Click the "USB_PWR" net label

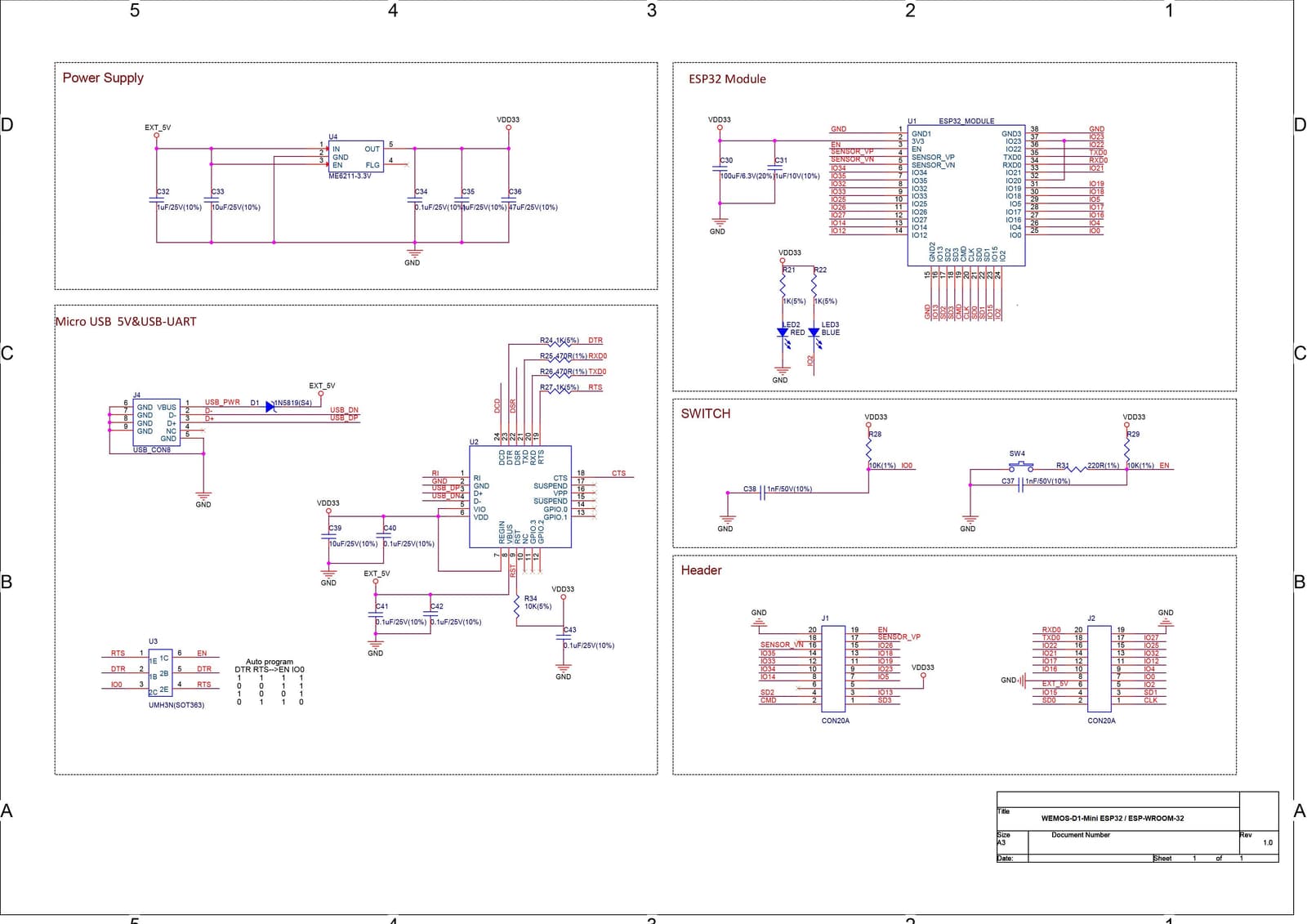click(x=222, y=402)
